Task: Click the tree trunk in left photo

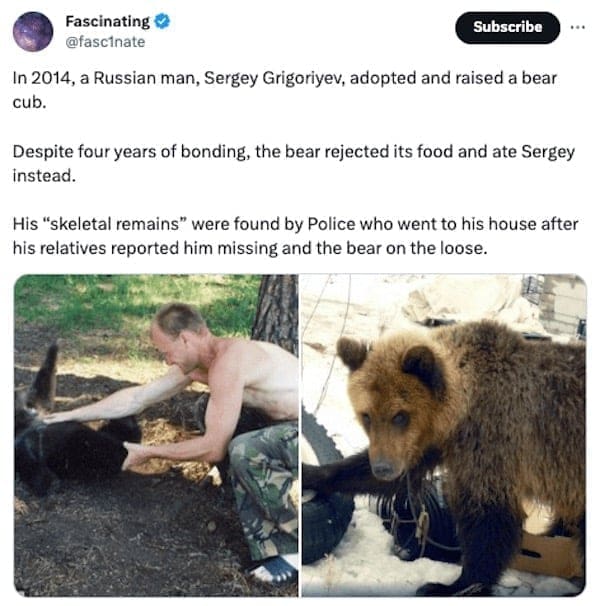Action: [276, 310]
